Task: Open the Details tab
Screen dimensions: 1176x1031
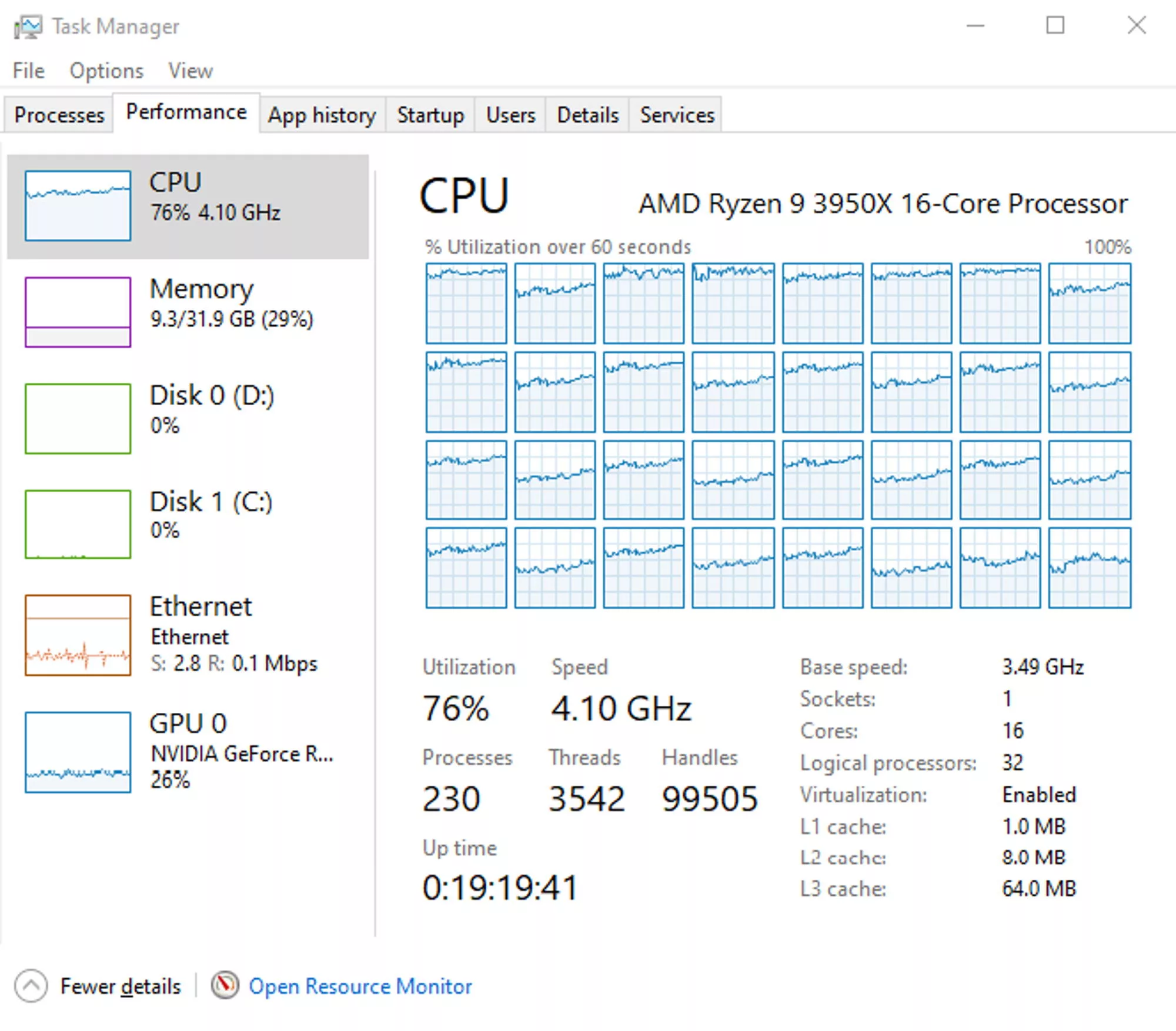Action: click(588, 115)
